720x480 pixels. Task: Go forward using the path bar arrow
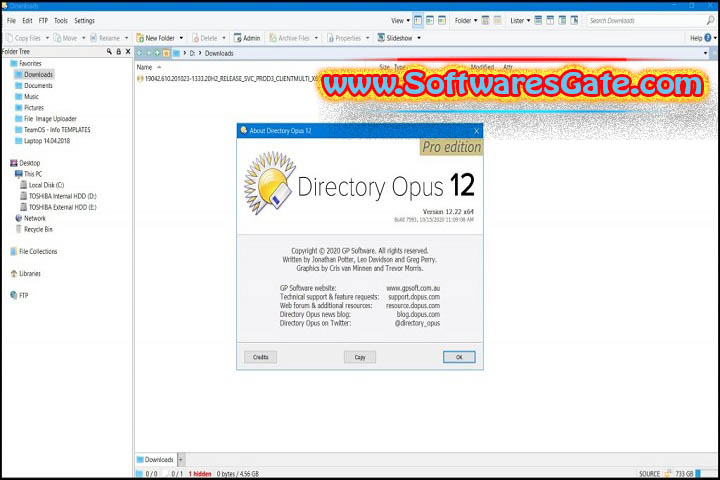pos(148,53)
